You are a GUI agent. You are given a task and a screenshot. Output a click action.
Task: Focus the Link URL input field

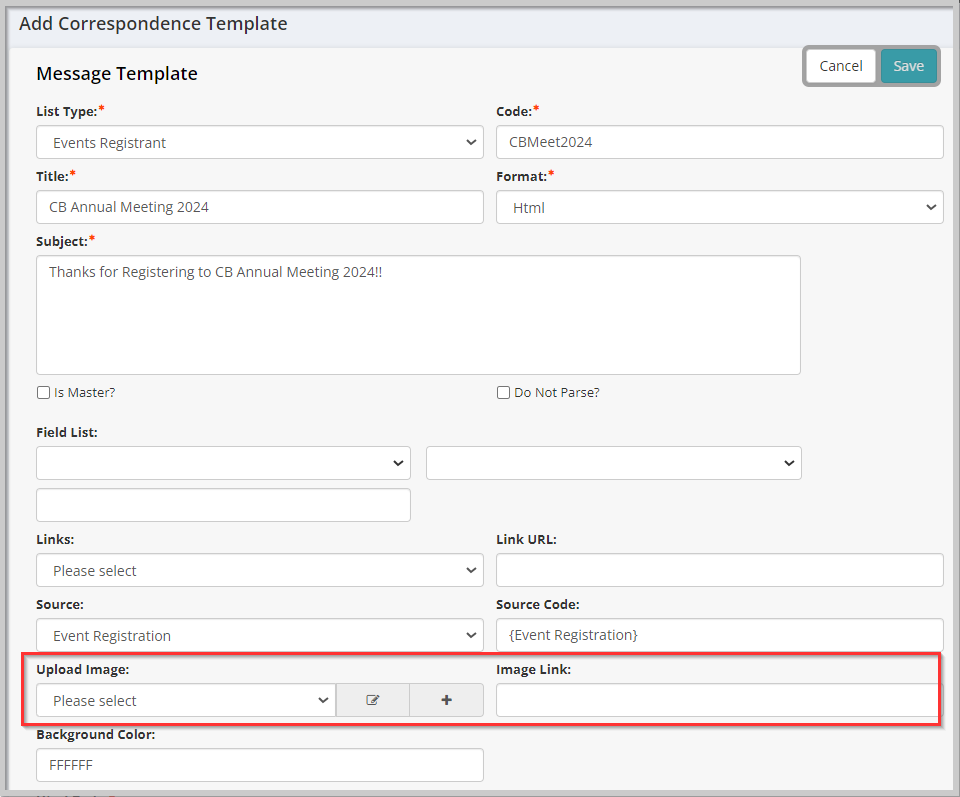point(719,570)
